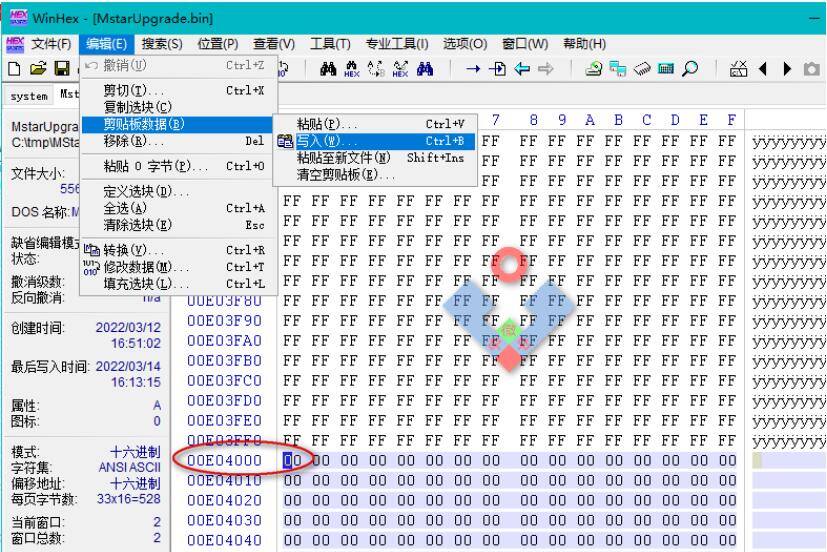This screenshot has height=552, width=827.
Task: Open the 查看(V) menu
Action: tap(274, 44)
